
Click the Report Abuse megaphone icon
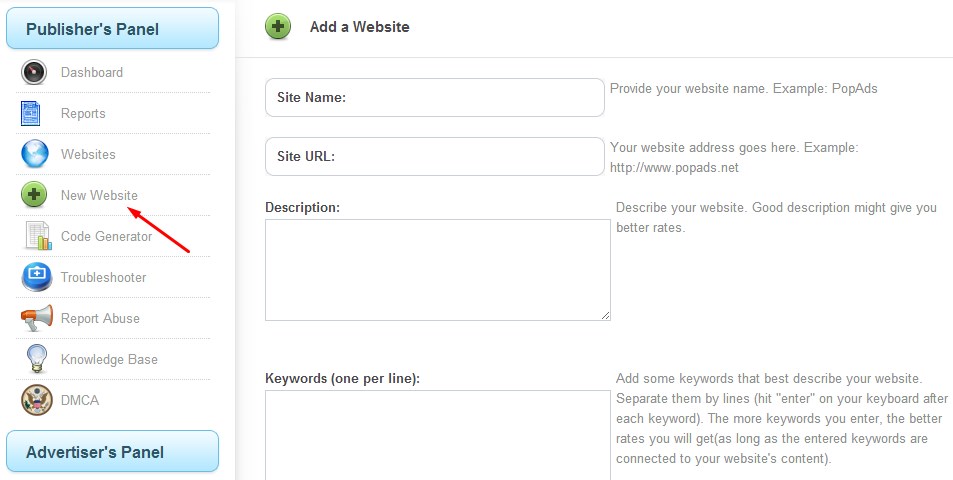pyautogui.click(x=36, y=318)
